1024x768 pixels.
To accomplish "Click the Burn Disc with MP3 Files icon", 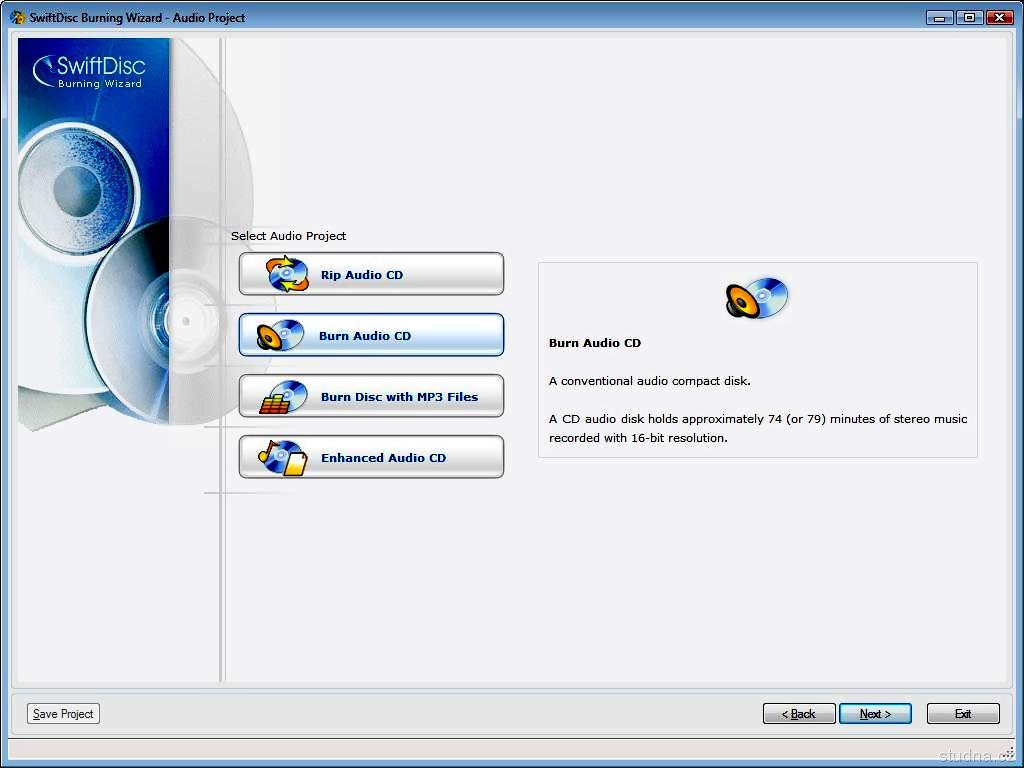I will click(283, 397).
